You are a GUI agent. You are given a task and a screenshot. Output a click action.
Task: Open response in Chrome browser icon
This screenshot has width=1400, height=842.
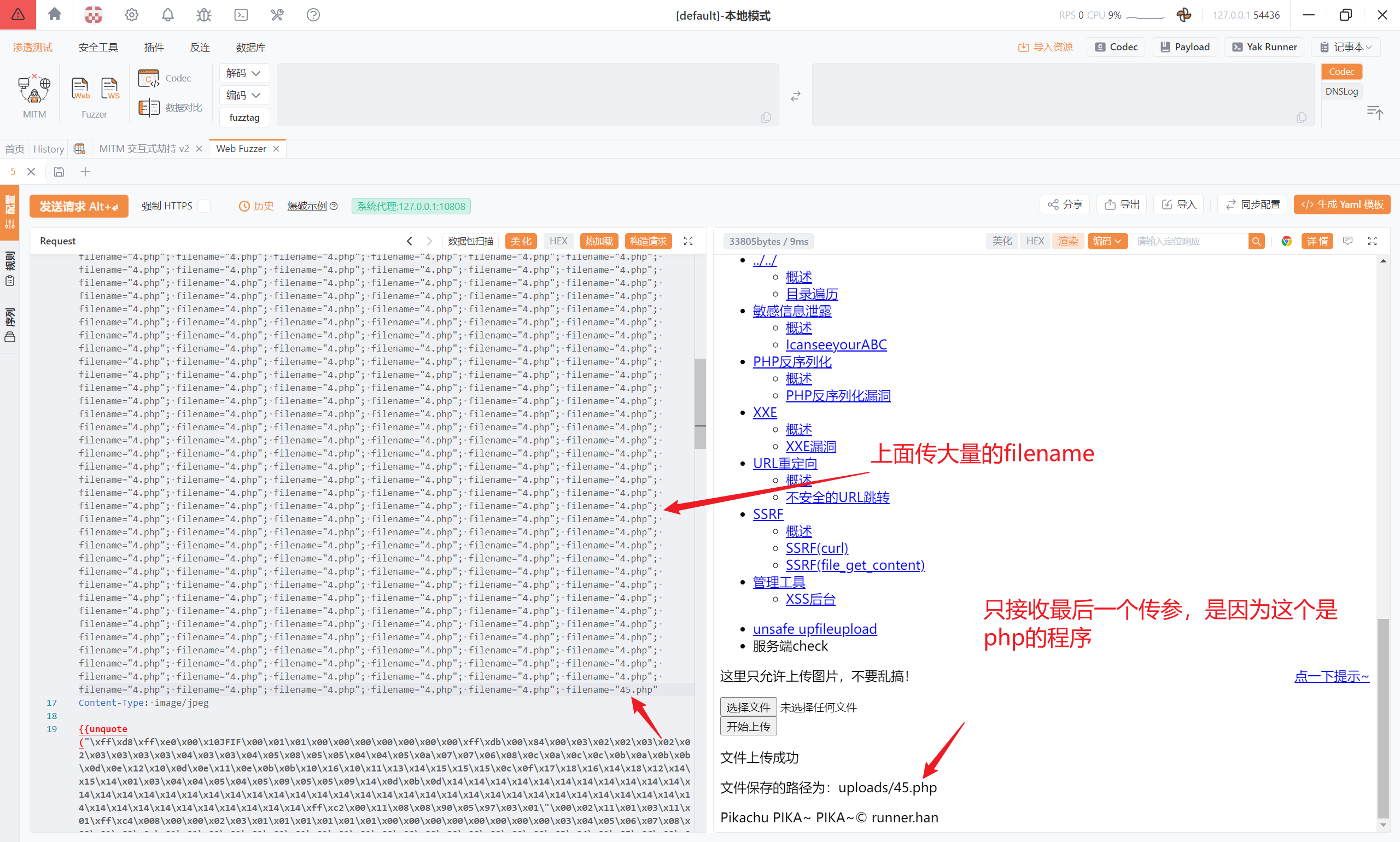coord(1286,241)
